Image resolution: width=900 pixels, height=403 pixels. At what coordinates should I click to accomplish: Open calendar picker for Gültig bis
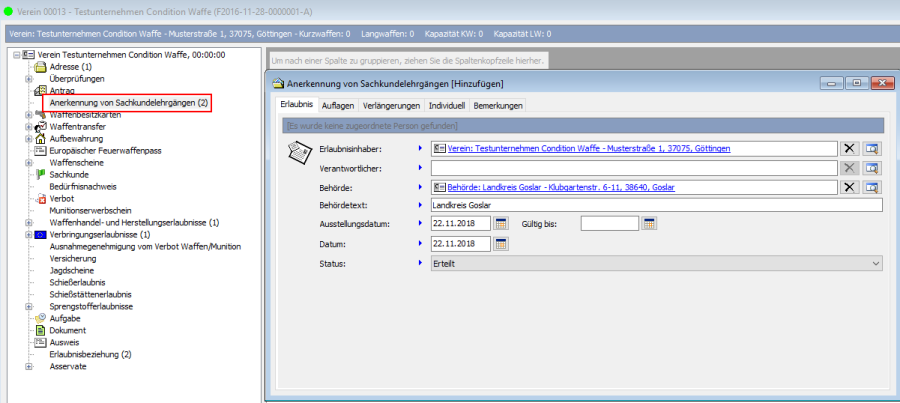pos(649,223)
